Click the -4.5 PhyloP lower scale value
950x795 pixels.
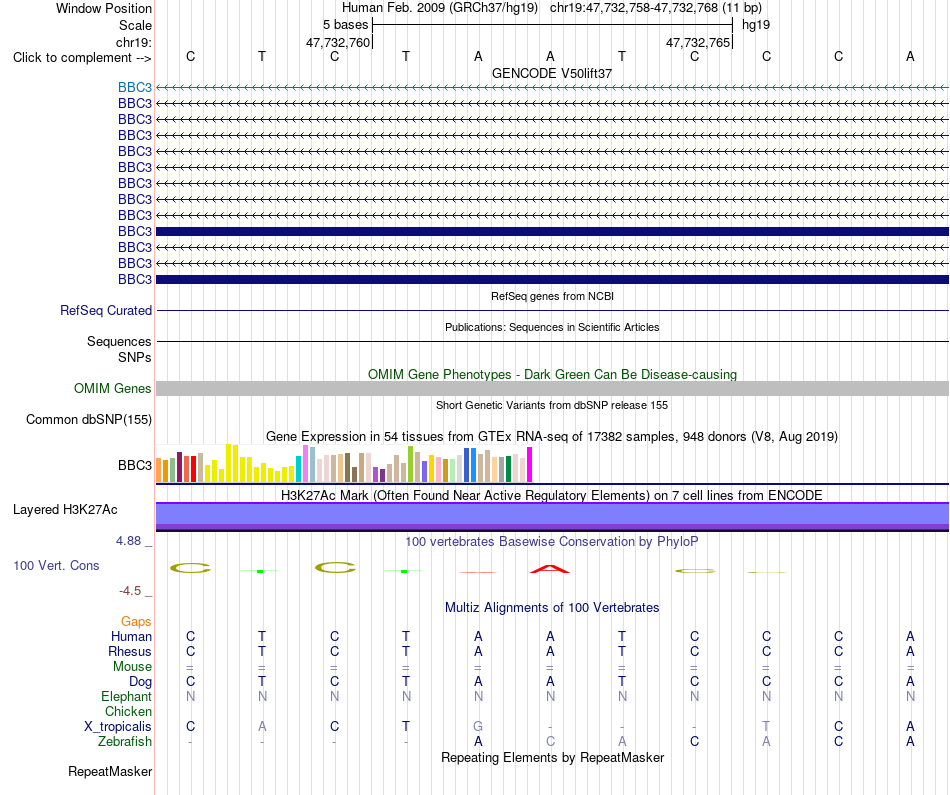pos(130,591)
